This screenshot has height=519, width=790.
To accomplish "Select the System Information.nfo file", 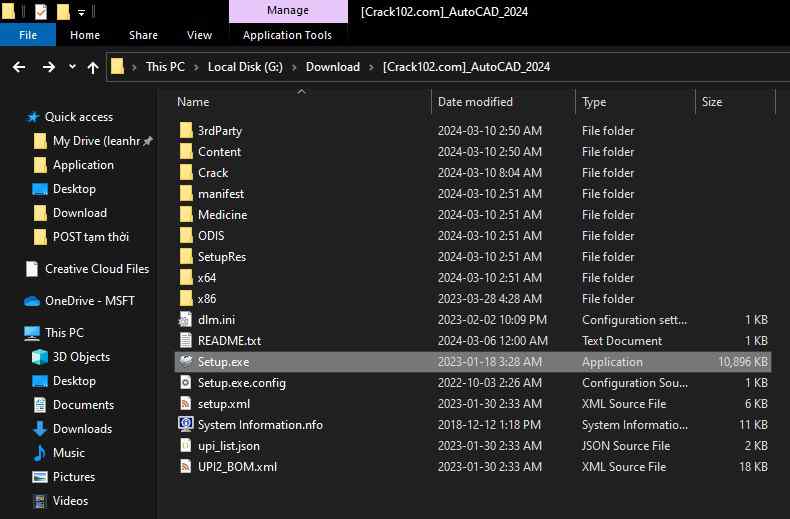I will 259,425.
